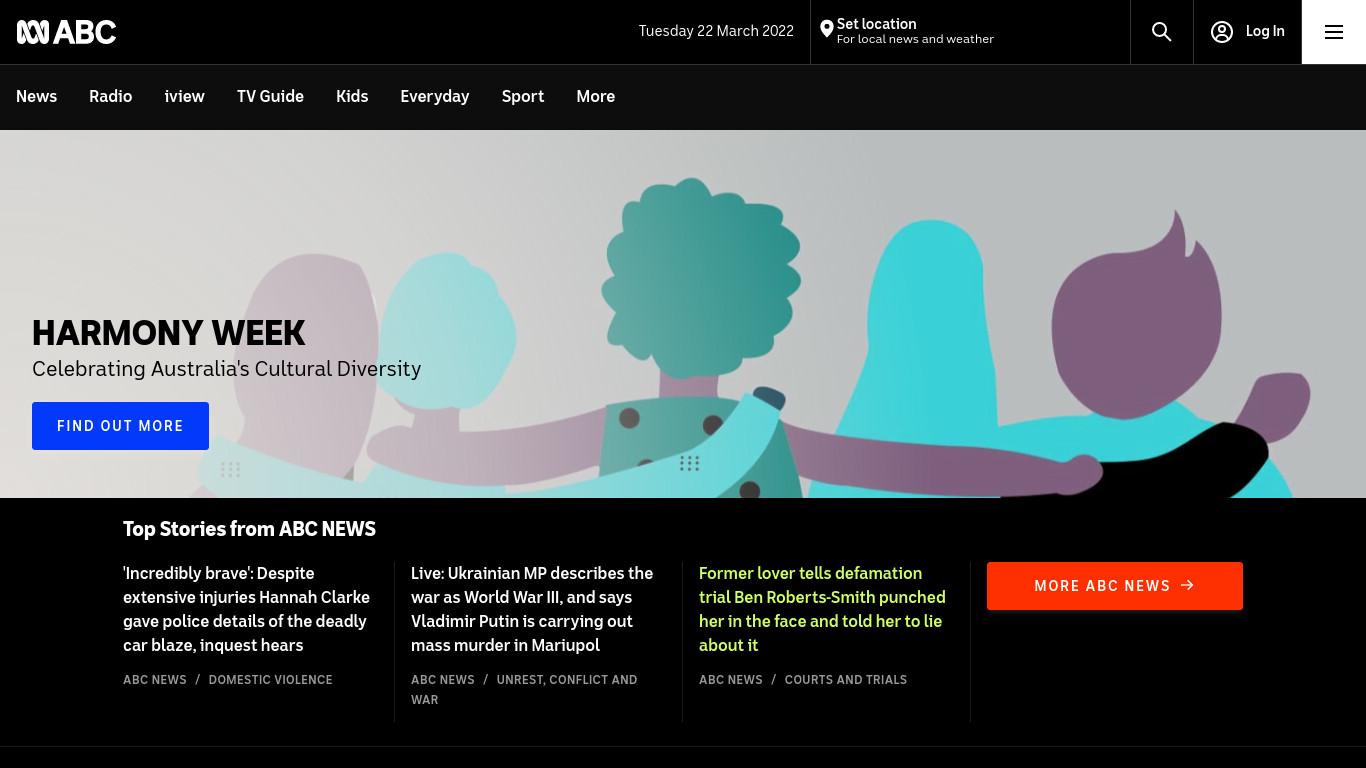Image resolution: width=1366 pixels, height=768 pixels.
Task: Open the UNREST, CONFLICT AND WAR tag
Action: [x=524, y=690]
